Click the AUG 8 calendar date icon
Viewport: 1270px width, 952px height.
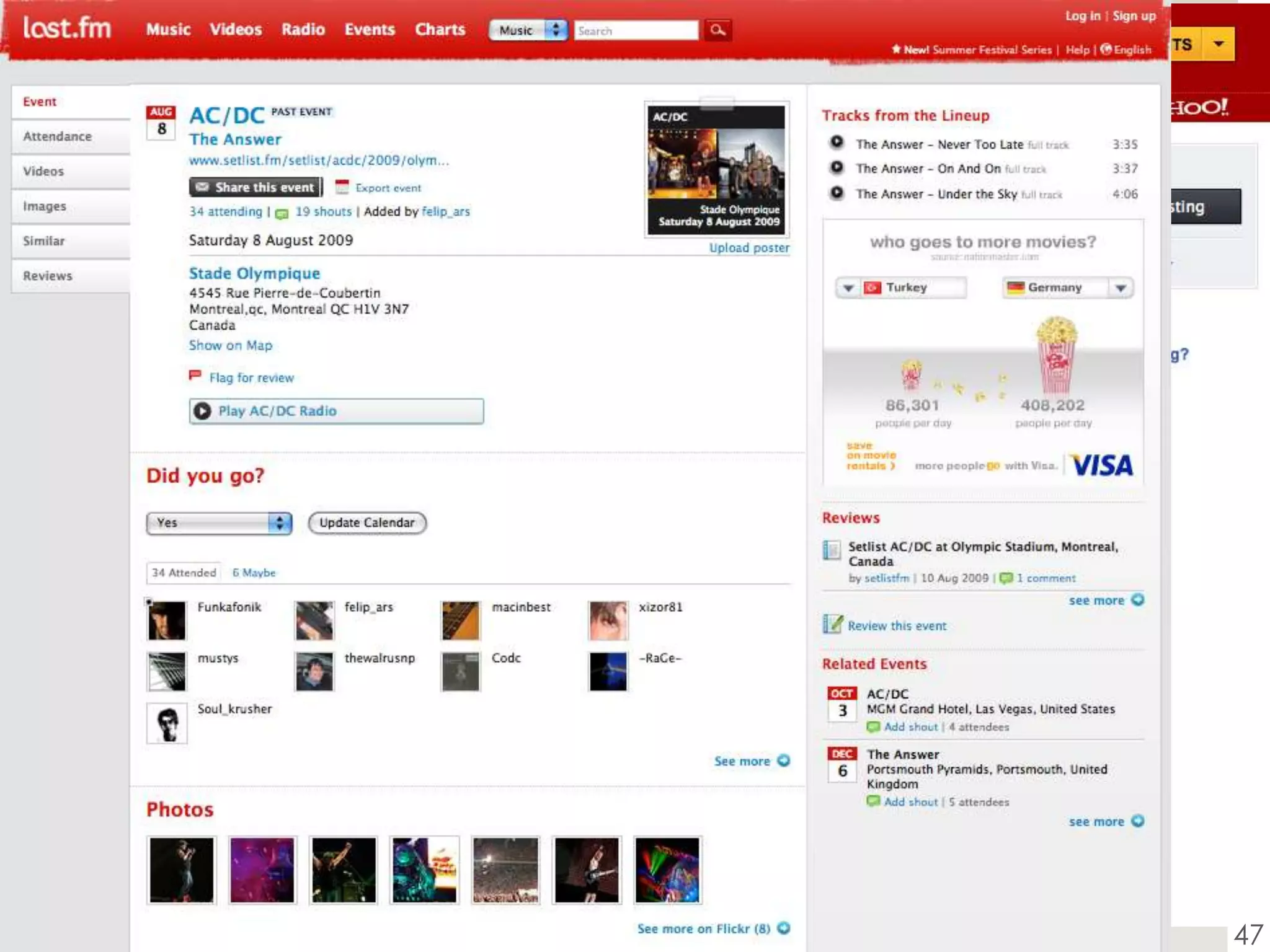[x=161, y=122]
